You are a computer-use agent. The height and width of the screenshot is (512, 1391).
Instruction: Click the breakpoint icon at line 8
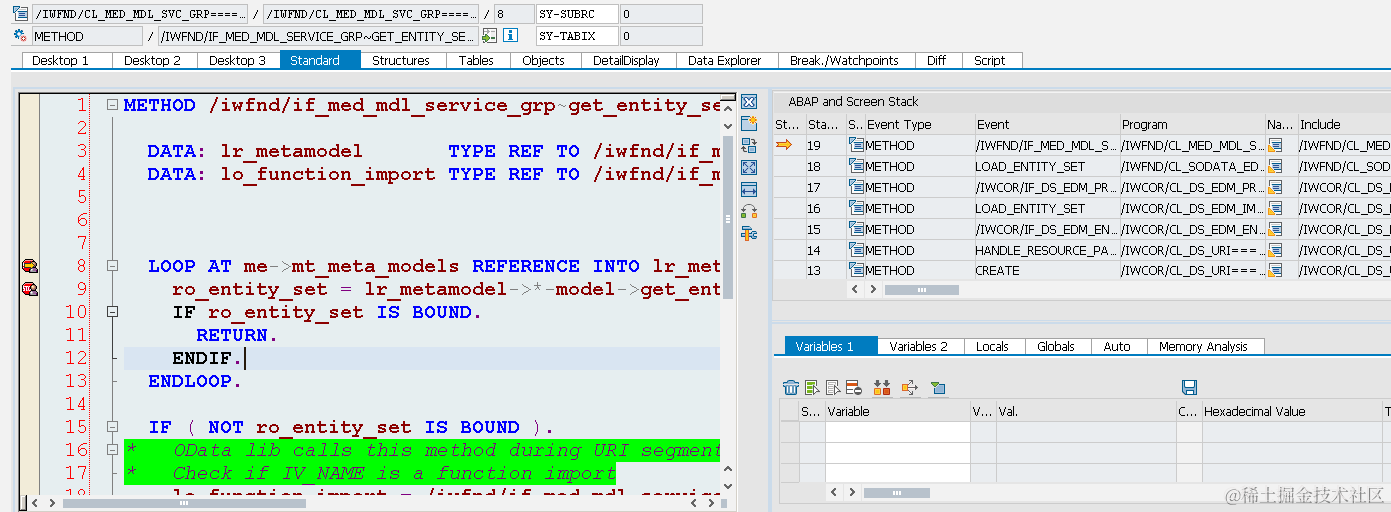[30, 266]
